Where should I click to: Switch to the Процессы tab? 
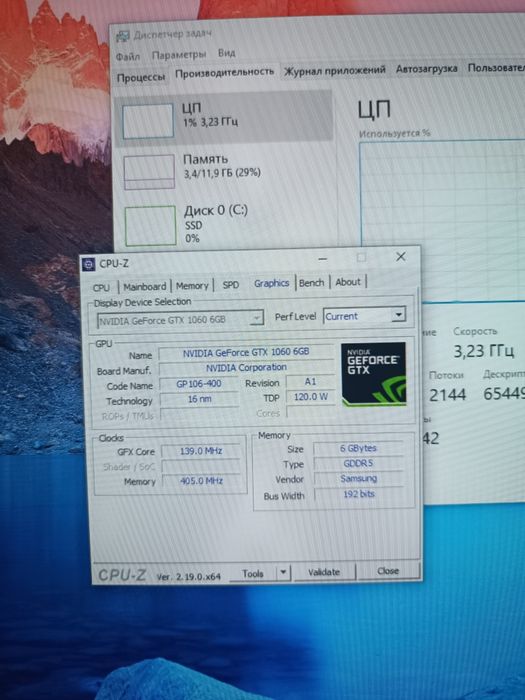click(x=141, y=77)
